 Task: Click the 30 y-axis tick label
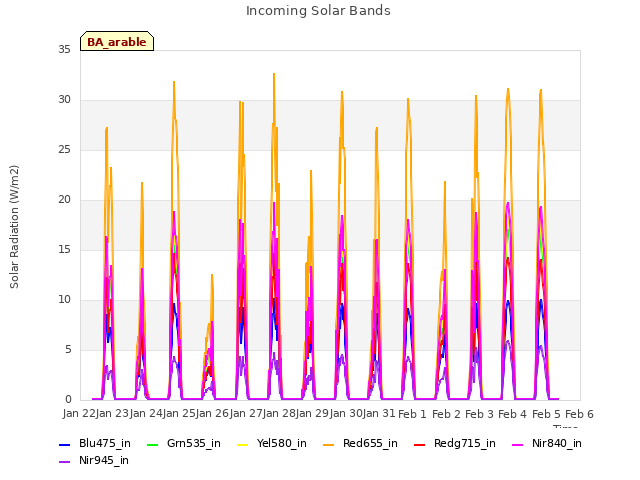pos(64,100)
